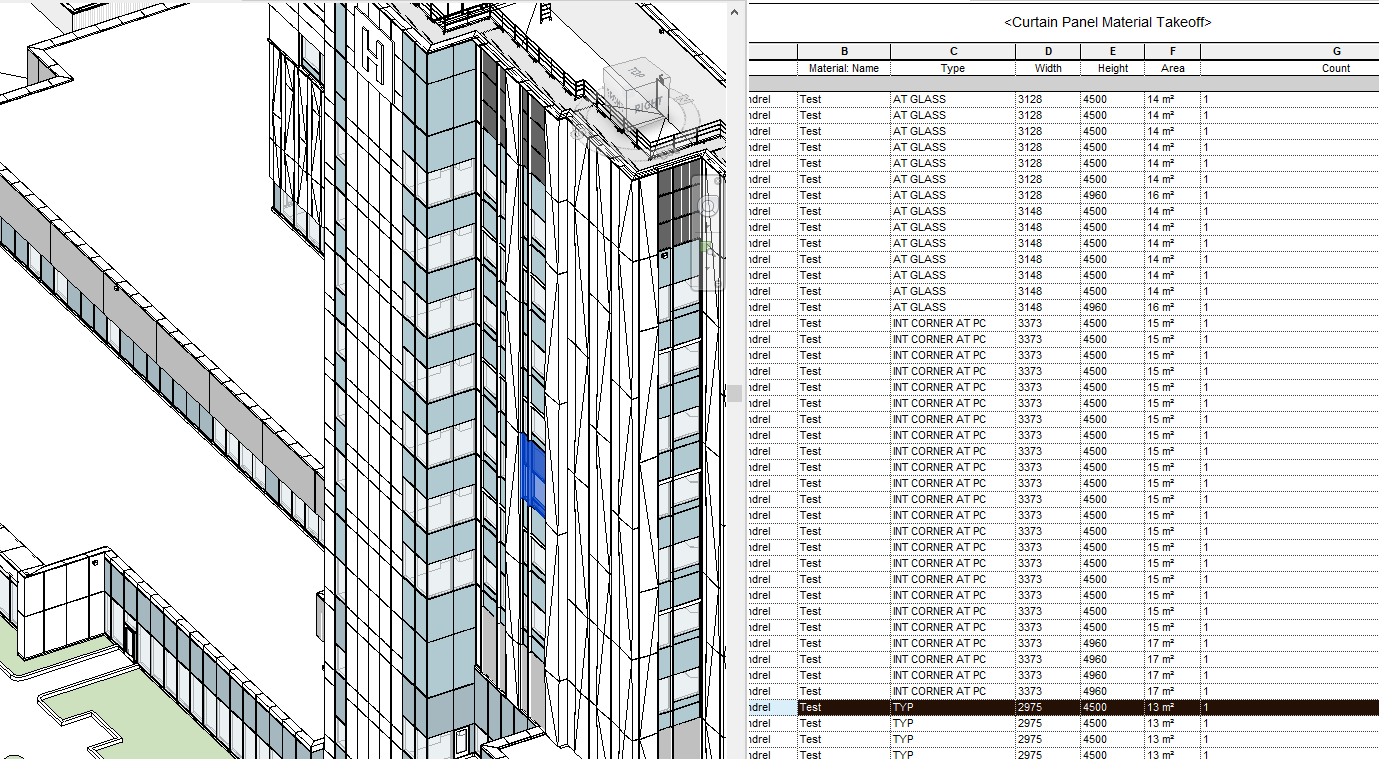Screen dimensions: 1379x759
Task: Select the Type column header in the schedule
Action: coord(952,68)
